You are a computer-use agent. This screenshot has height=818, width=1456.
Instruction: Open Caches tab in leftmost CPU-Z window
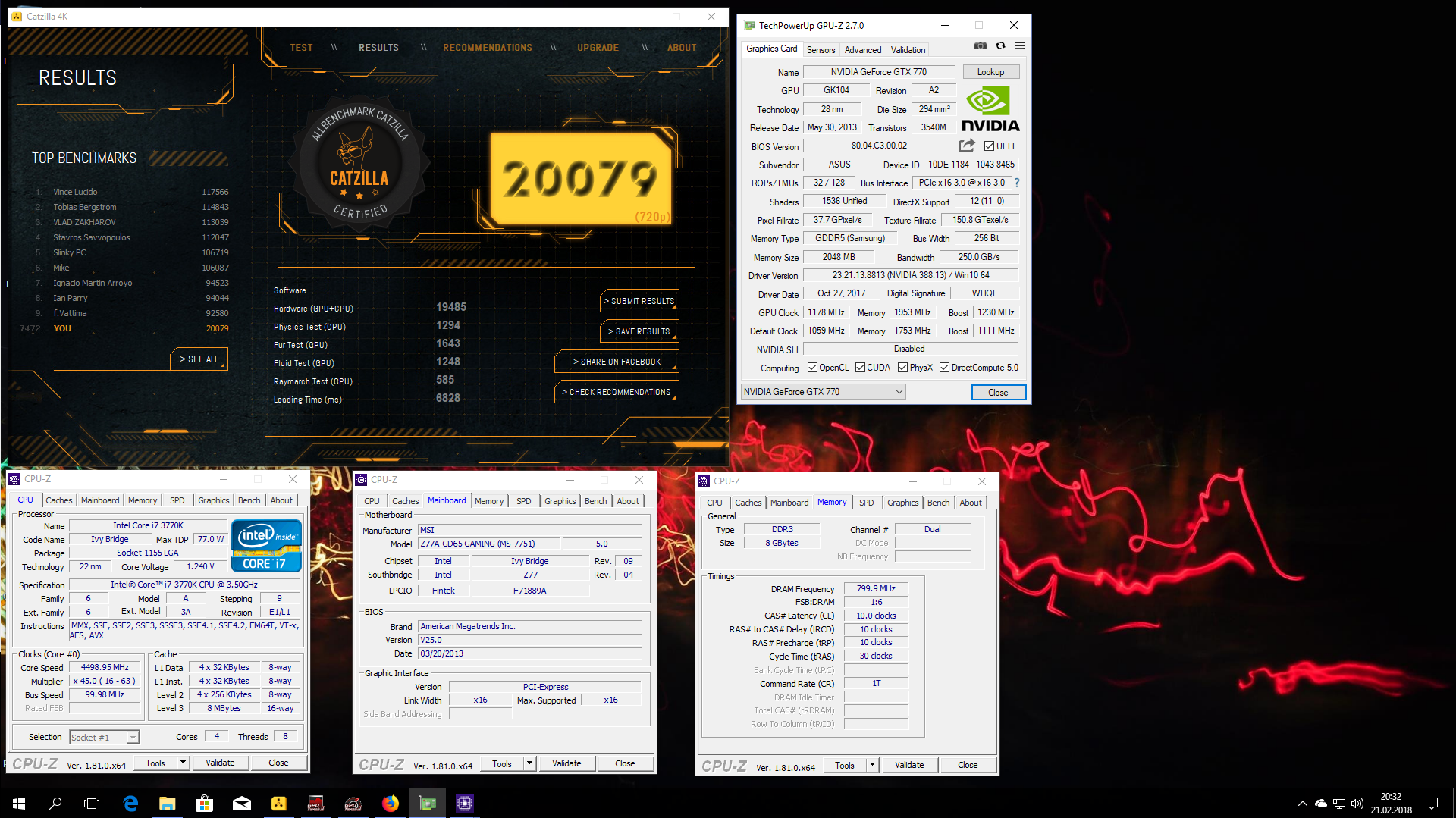(x=58, y=500)
